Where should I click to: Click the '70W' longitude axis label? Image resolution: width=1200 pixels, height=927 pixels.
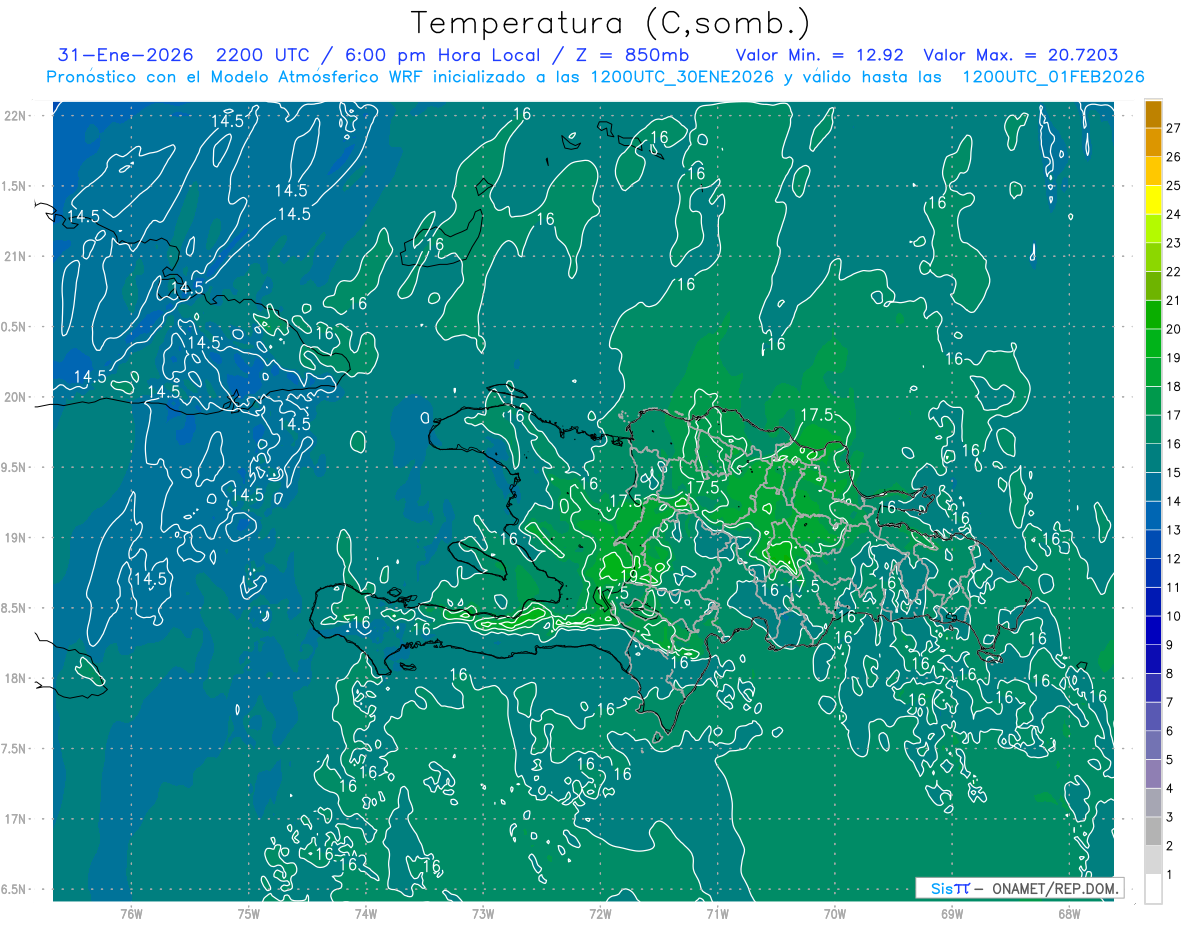coord(835,913)
